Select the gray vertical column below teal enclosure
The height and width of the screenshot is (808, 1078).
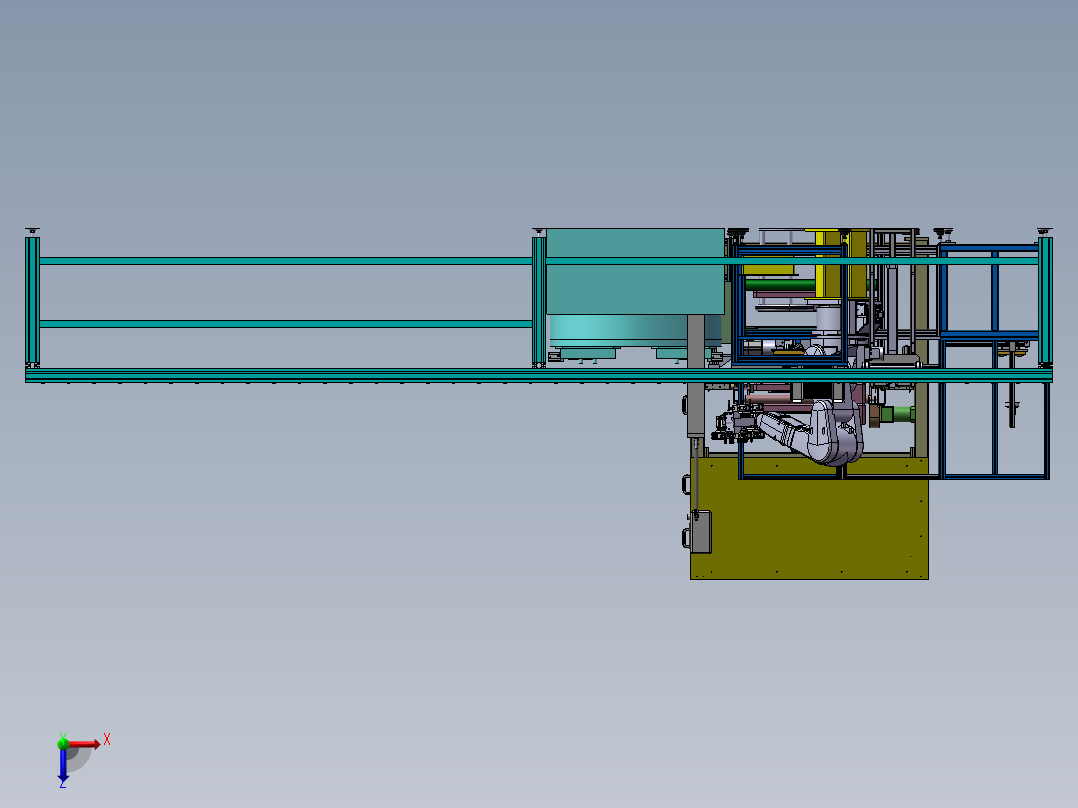[696, 375]
